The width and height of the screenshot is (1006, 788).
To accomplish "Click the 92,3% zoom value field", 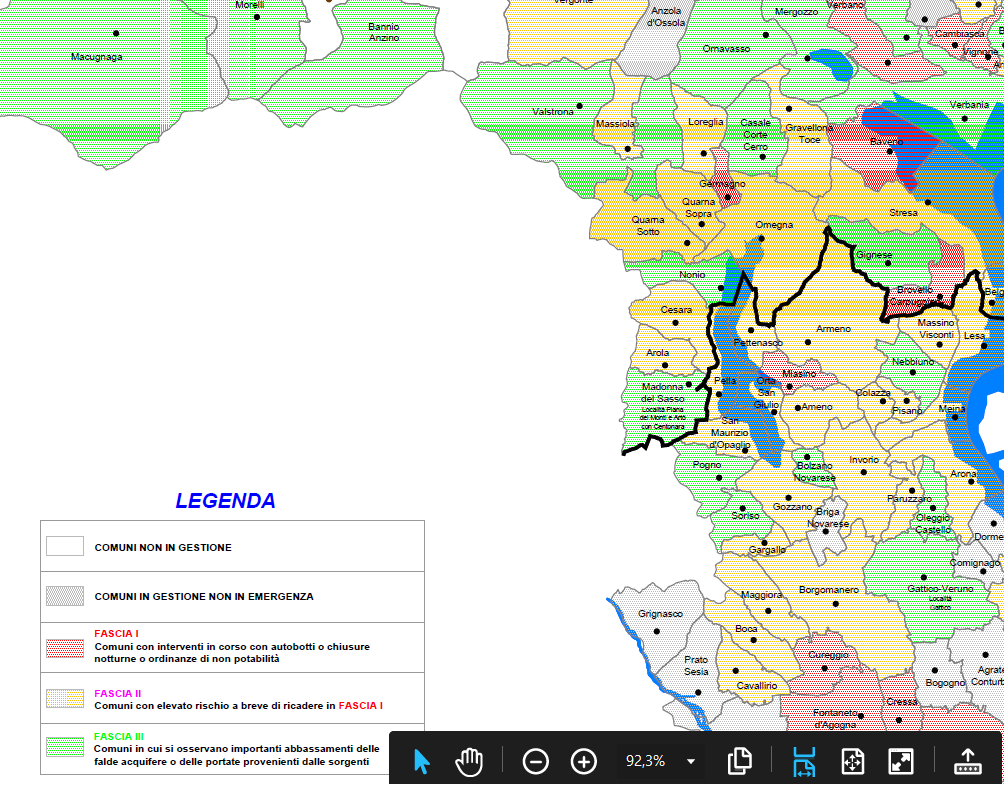I will [x=645, y=761].
